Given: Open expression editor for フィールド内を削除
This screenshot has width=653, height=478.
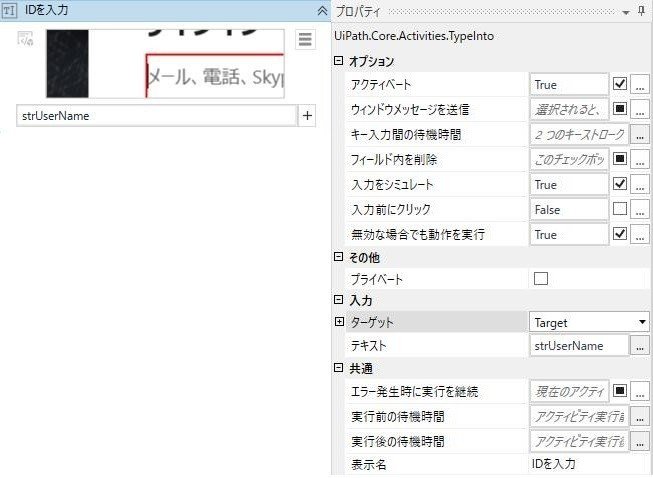Looking at the screenshot, I should (x=640, y=159).
